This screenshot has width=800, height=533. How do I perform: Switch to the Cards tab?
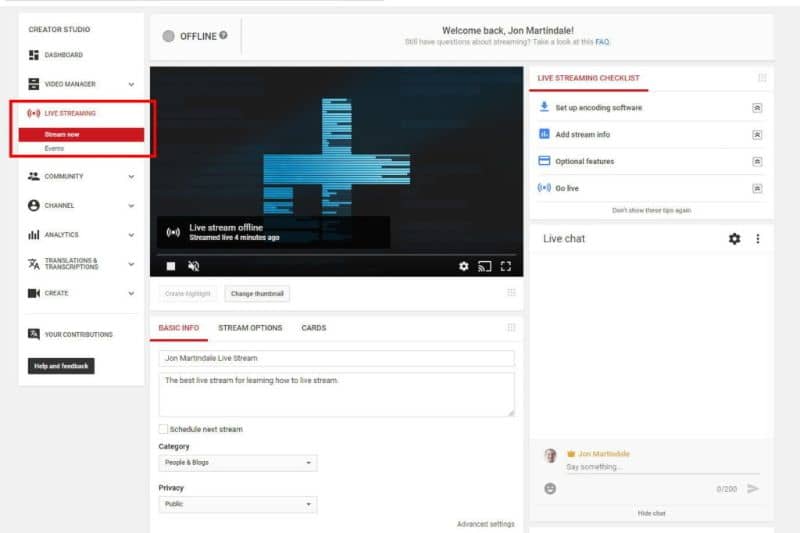pyautogui.click(x=313, y=328)
